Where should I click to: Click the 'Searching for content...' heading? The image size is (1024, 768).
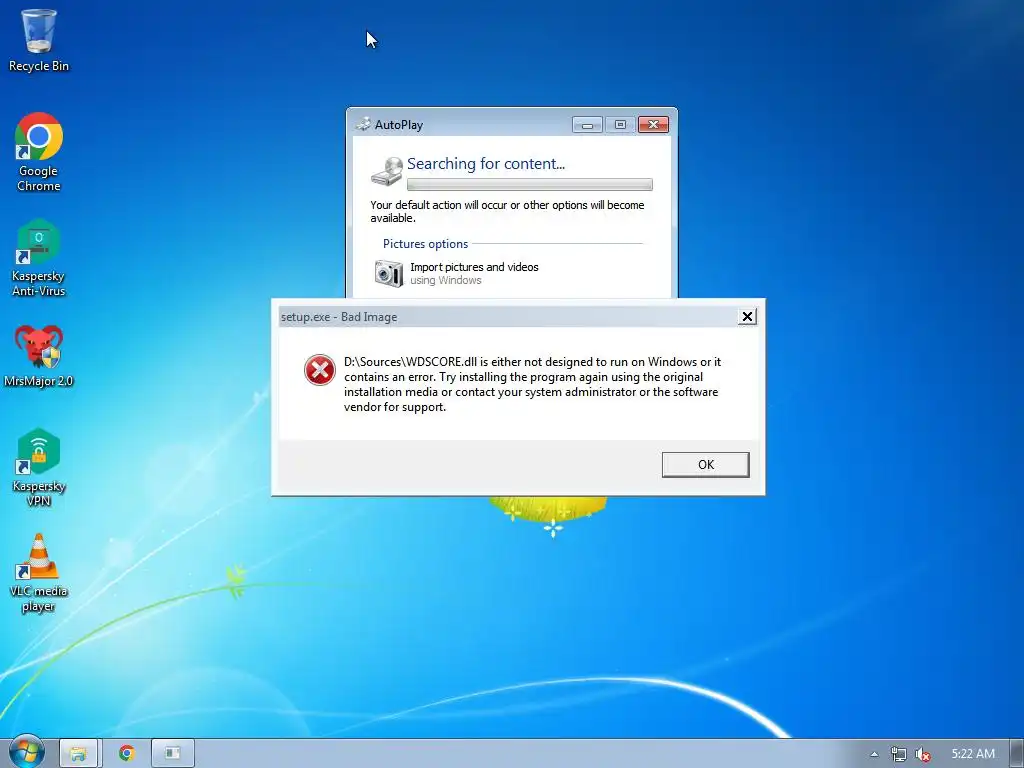pyautogui.click(x=486, y=163)
